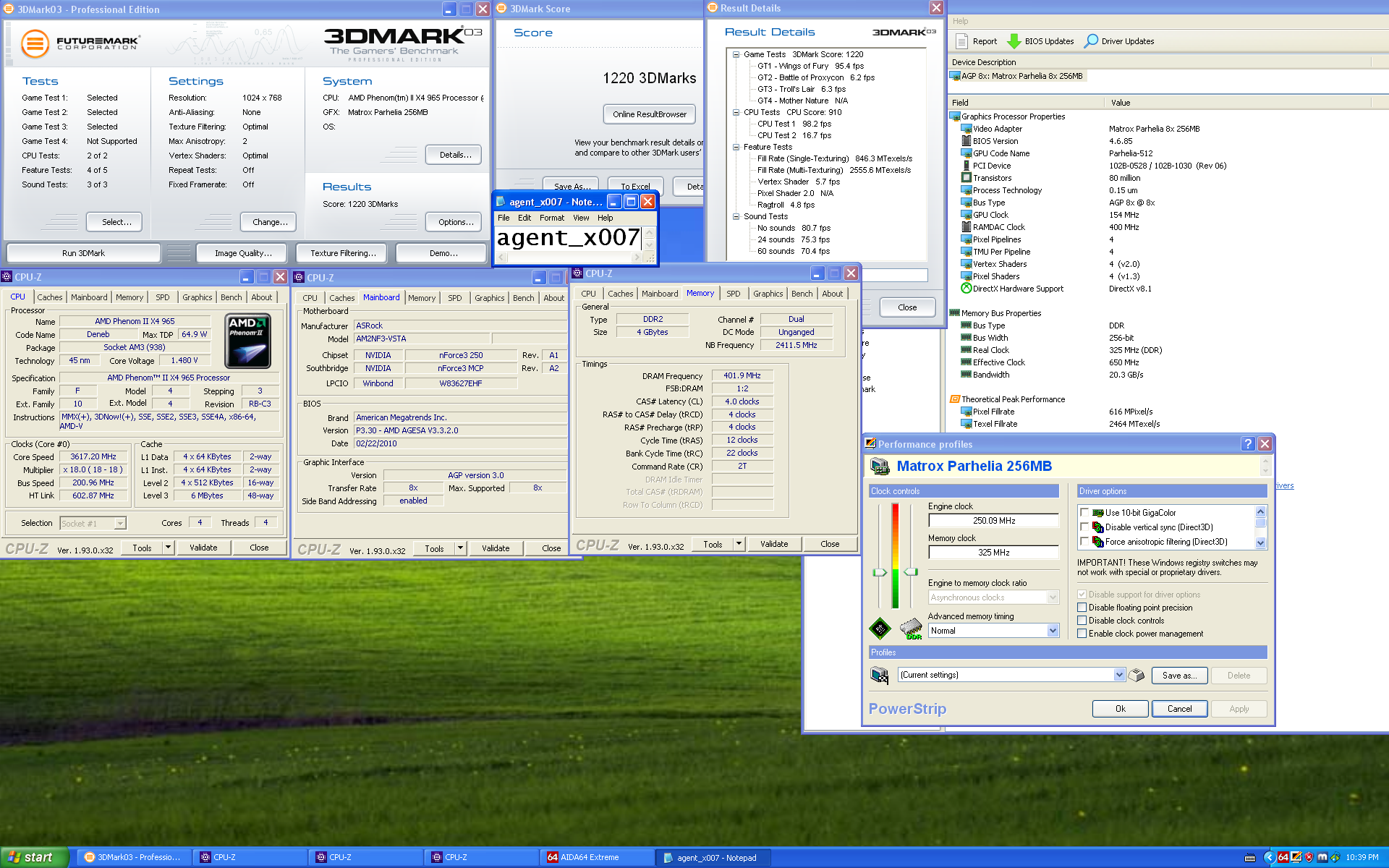This screenshot has height=868, width=1389.
Task: Enable Use 10-bit GigaColor option
Action: pos(1084,513)
